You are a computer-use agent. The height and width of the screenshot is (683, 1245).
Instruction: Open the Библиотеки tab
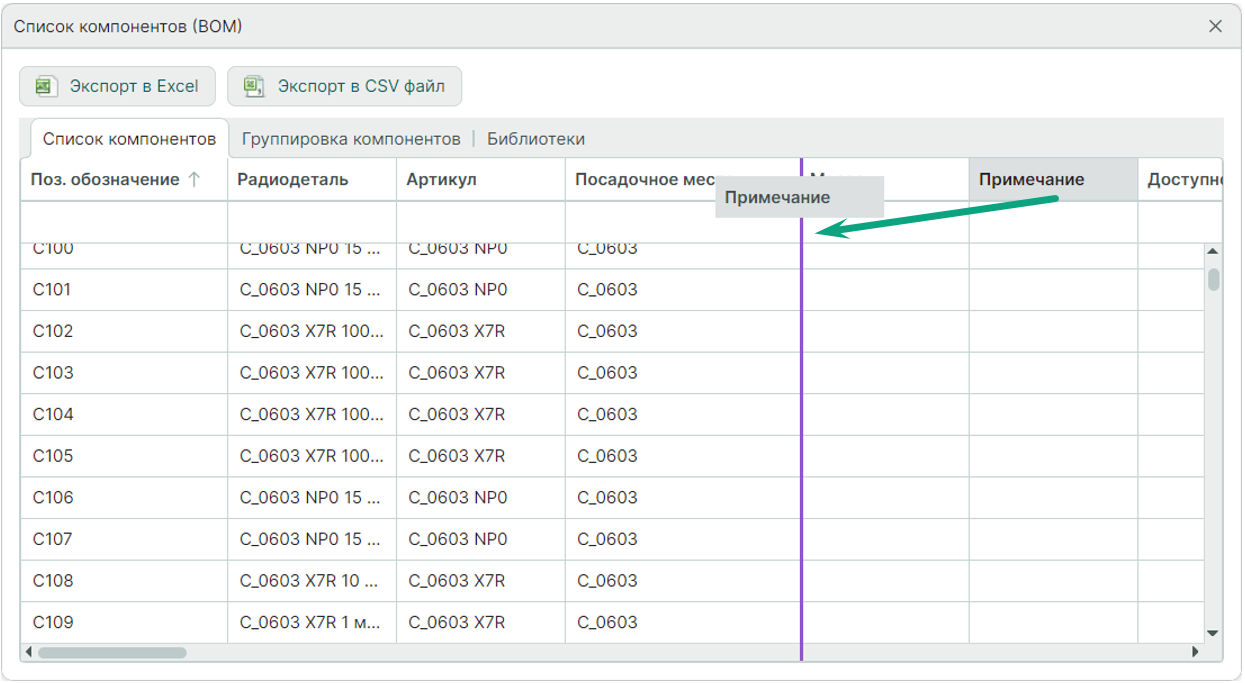(x=536, y=139)
